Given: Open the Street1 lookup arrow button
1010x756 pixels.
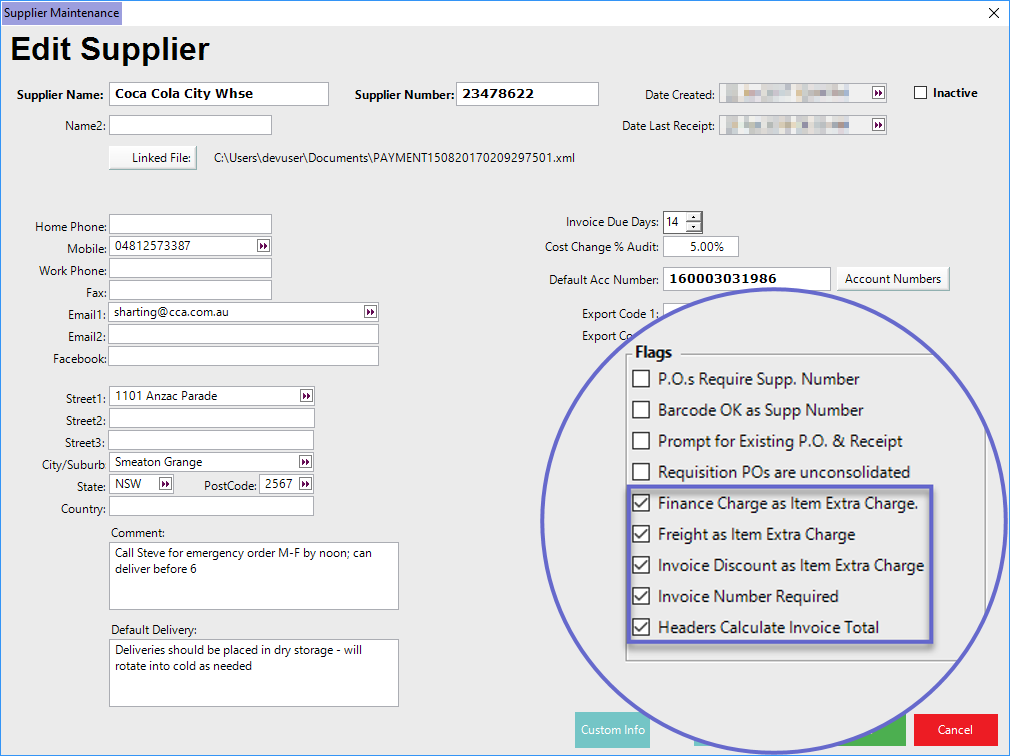Looking at the screenshot, I should (306, 396).
